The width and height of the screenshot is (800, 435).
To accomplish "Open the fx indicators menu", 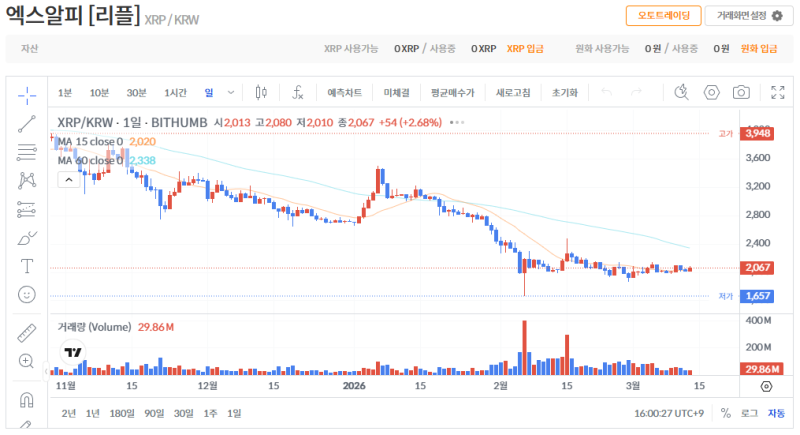I will coord(297,92).
